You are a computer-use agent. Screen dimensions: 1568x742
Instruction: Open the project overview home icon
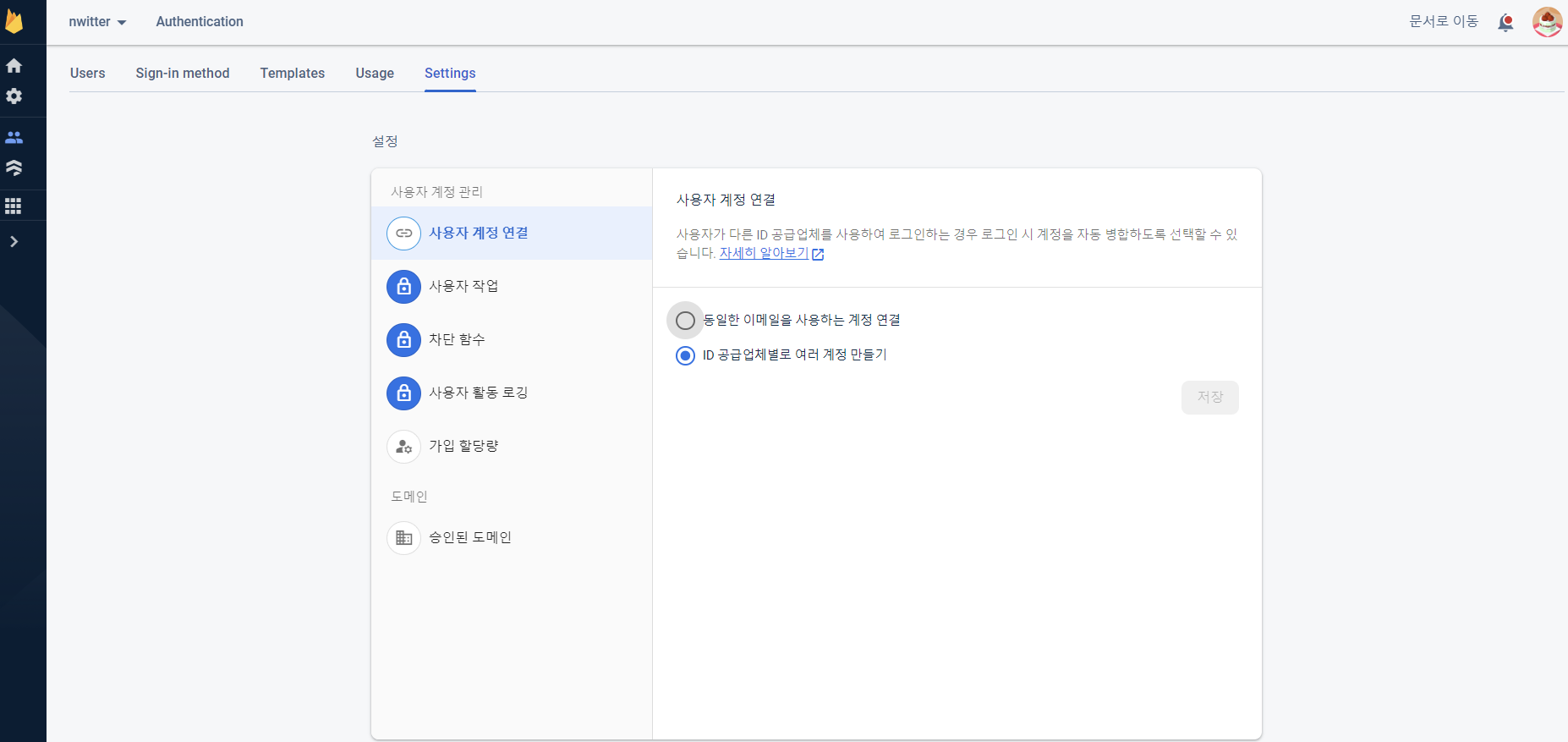click(14, 65)
